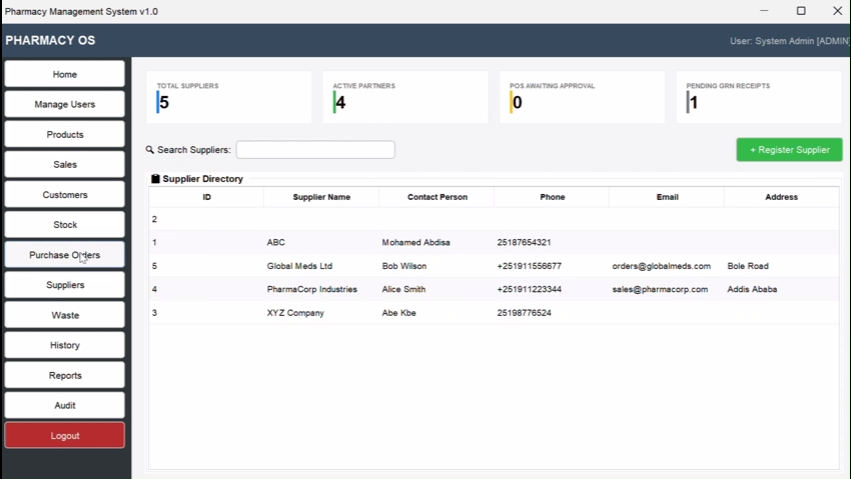Click email orders@globalmeds.com
851x479 pixels.
tap(661, 266)
